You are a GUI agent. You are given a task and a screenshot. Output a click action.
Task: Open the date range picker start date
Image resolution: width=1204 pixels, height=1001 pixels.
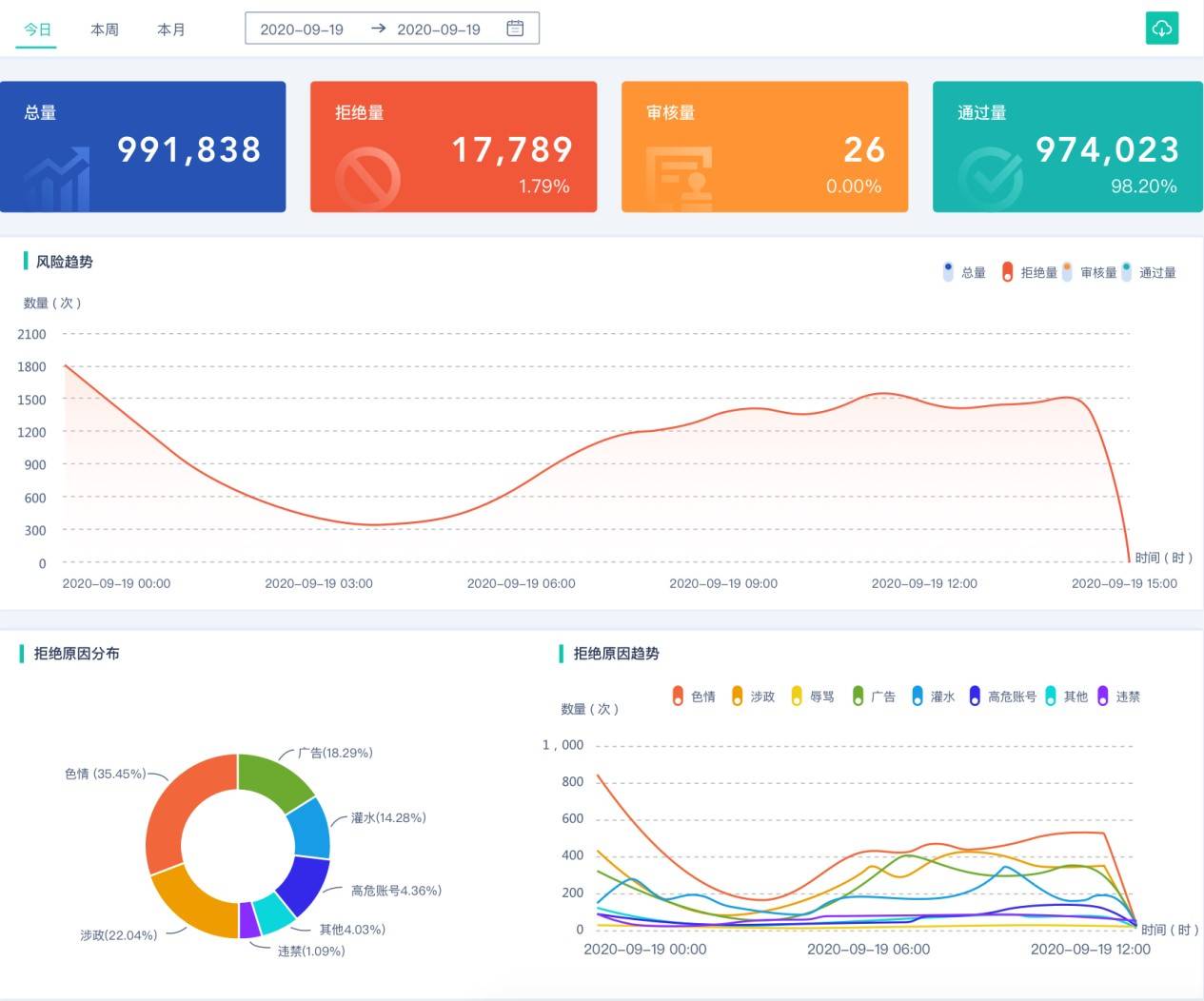pos(302,29)
